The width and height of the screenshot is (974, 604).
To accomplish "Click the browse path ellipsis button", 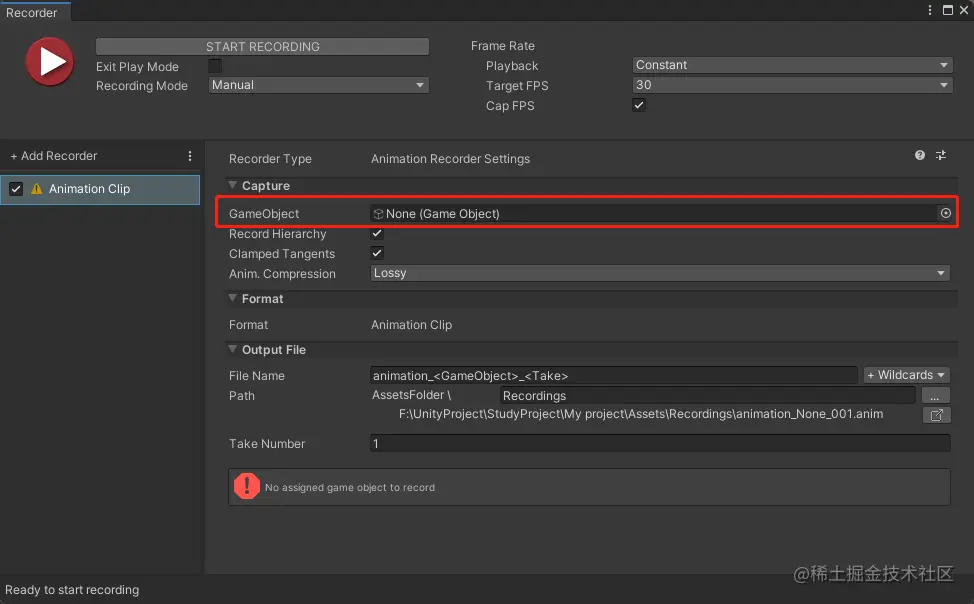I will (935, 395).
